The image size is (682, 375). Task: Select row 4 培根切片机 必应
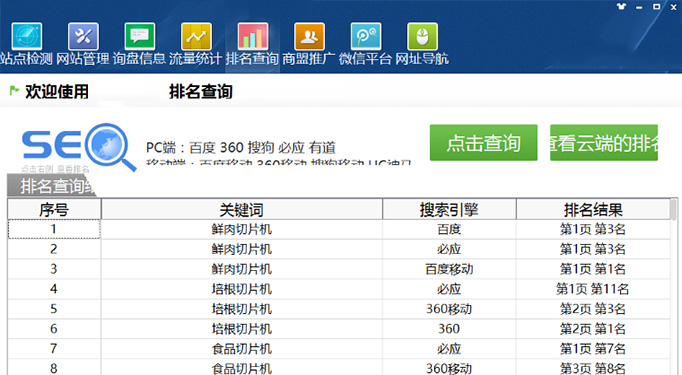click(x=339, y=289)
